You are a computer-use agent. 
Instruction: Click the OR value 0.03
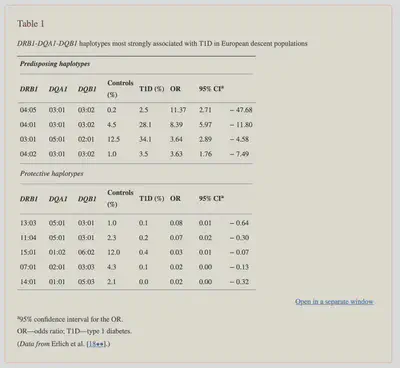click(176, 252)
